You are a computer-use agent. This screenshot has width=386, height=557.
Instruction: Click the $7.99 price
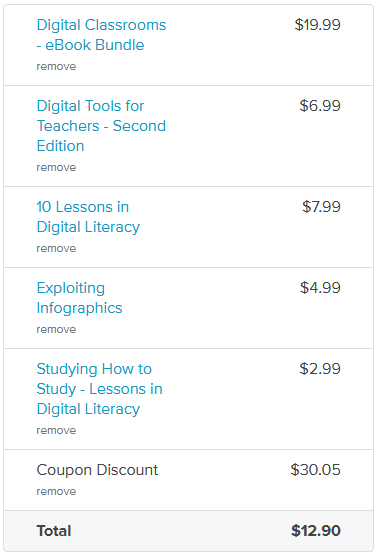click(x=321, y=207)
